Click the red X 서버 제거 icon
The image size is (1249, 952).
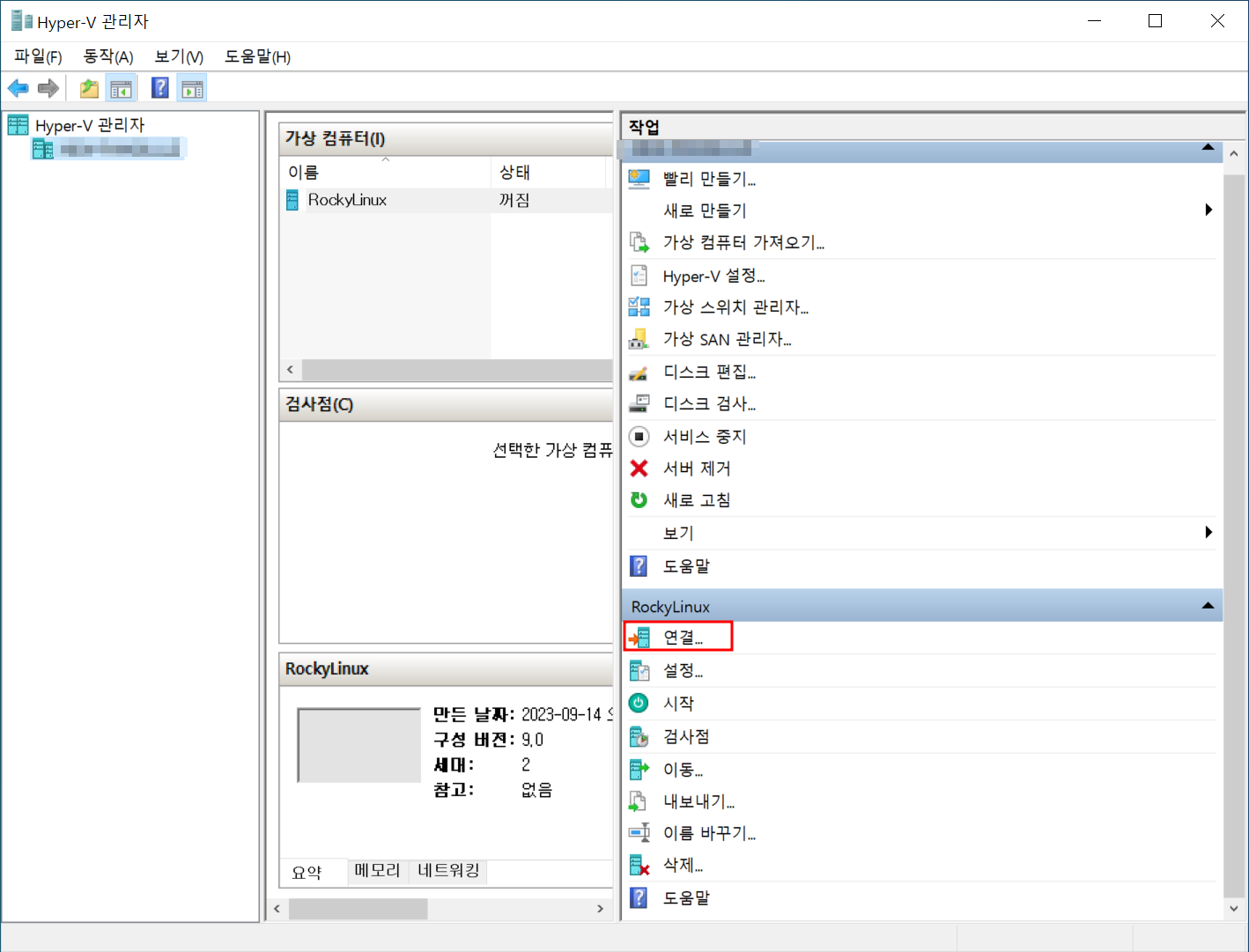(639, 469)
